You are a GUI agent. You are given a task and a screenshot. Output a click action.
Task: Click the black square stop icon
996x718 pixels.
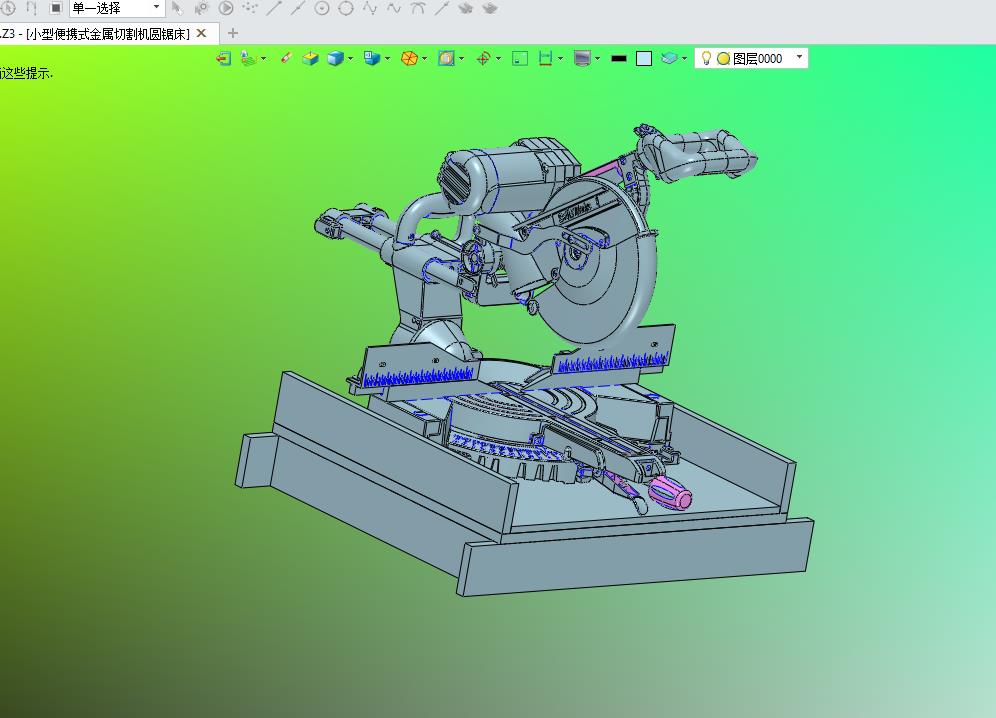(x=56, y=8)
